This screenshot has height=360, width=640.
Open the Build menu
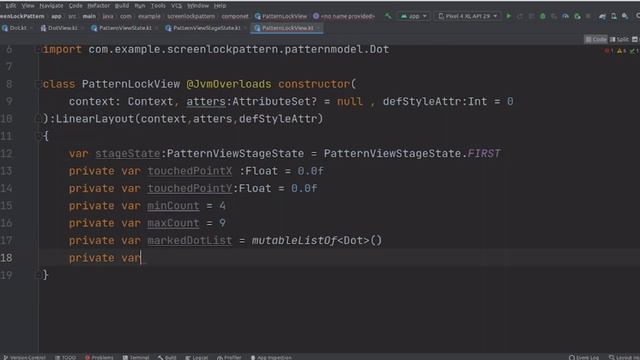click(122, 6)
